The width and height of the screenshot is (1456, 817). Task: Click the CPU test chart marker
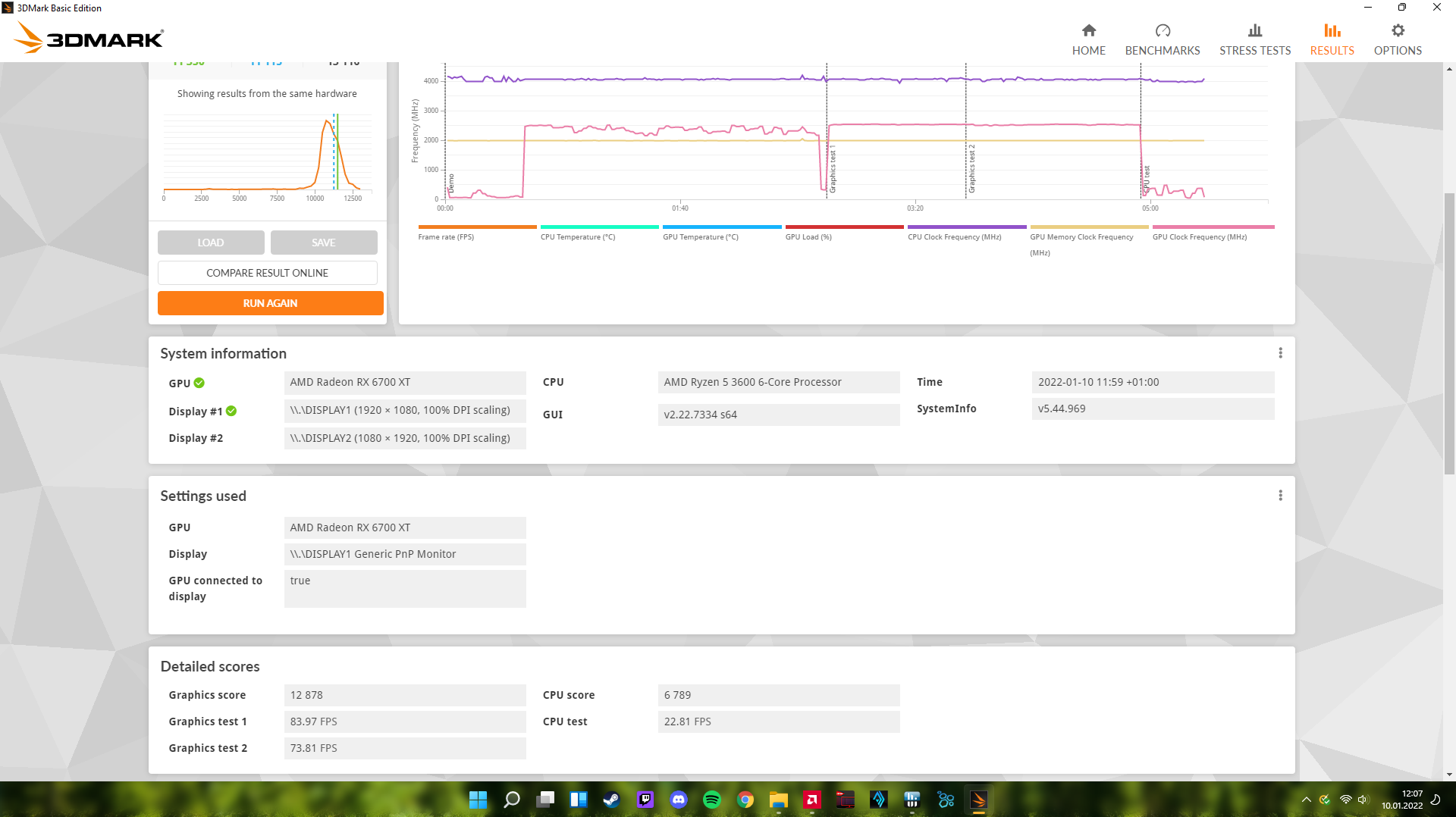click(x=1146, y=180)
